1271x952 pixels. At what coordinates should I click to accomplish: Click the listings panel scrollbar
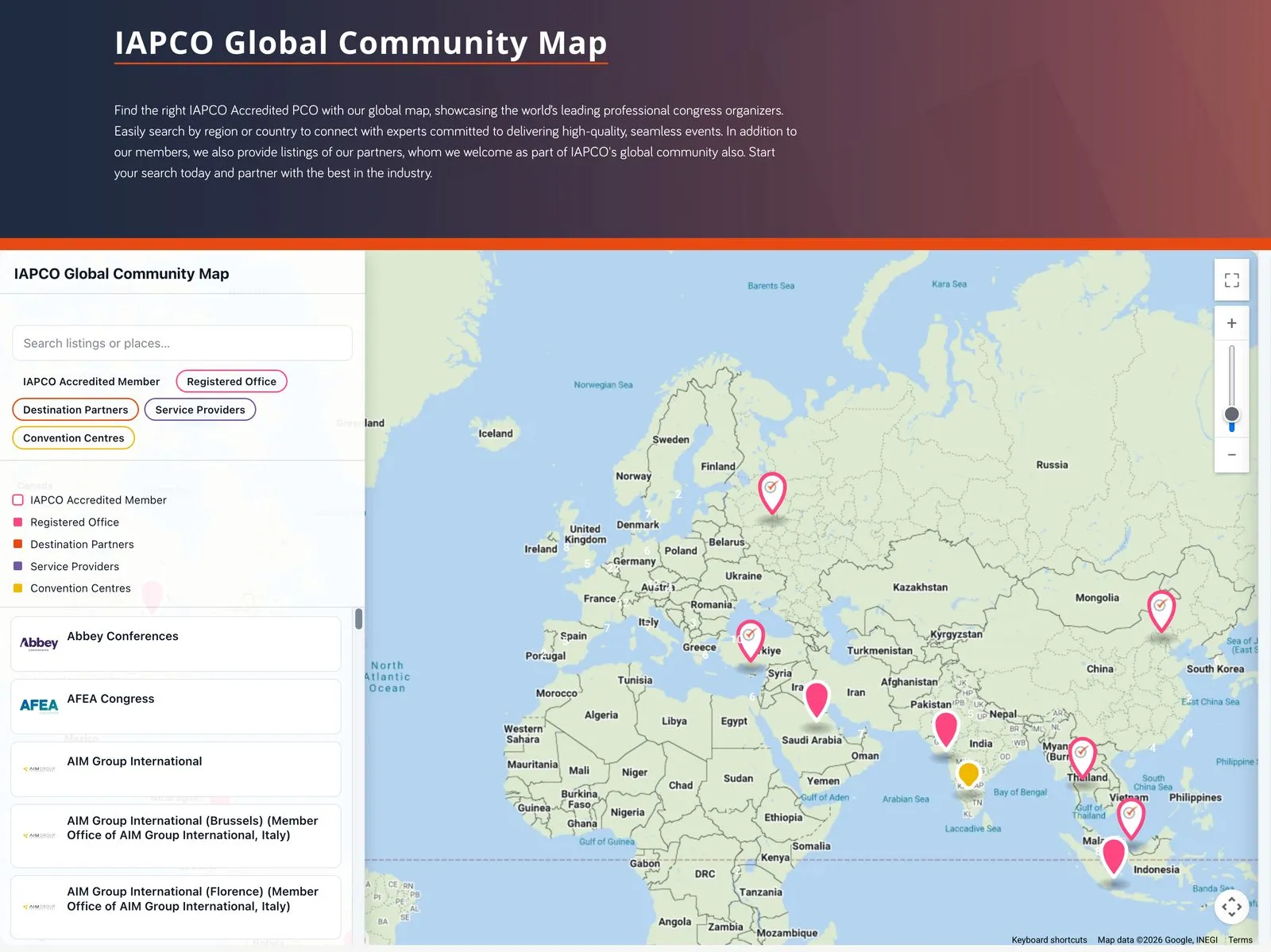(359, 619)
